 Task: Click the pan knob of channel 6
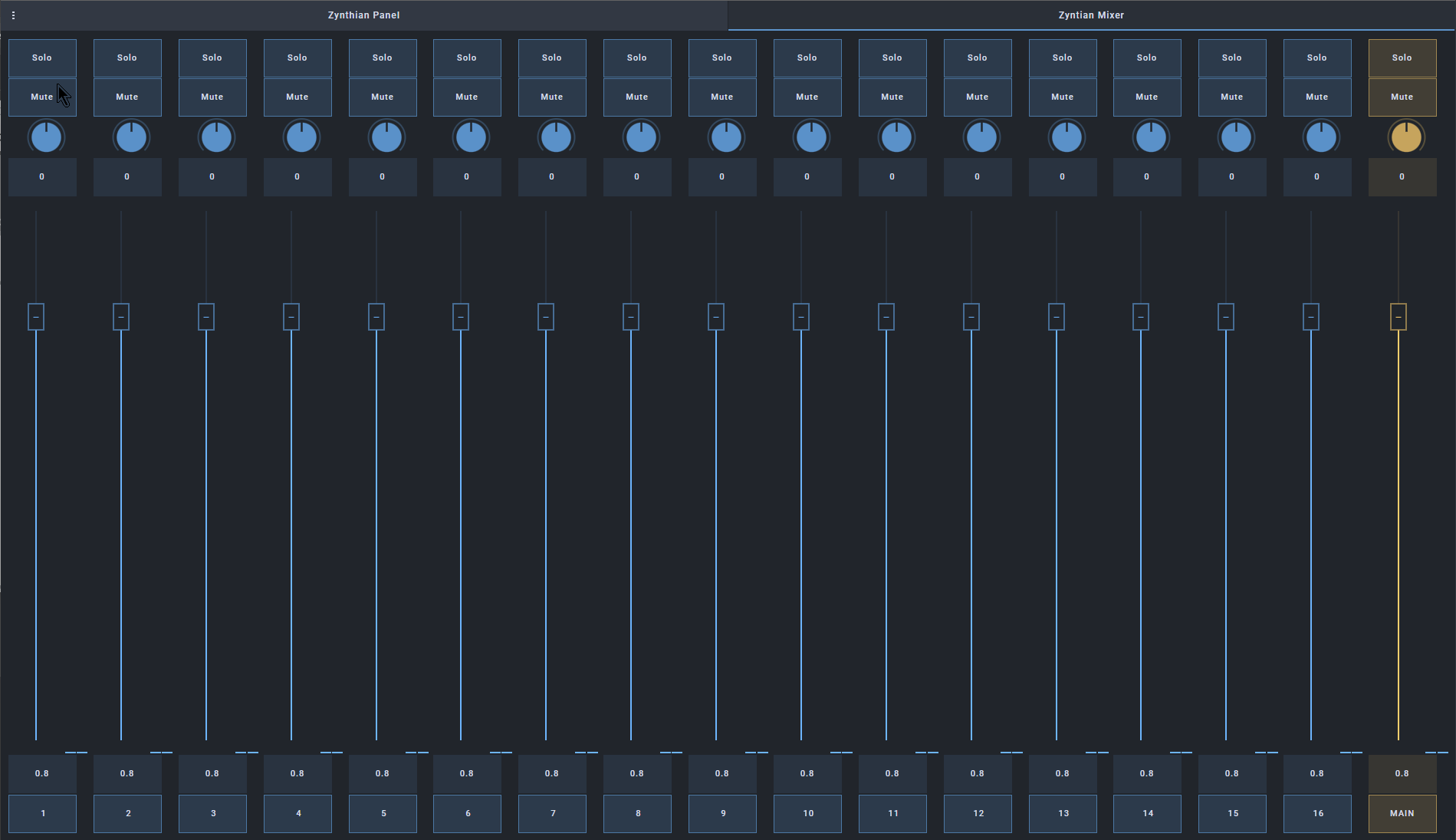coord(471,138)
